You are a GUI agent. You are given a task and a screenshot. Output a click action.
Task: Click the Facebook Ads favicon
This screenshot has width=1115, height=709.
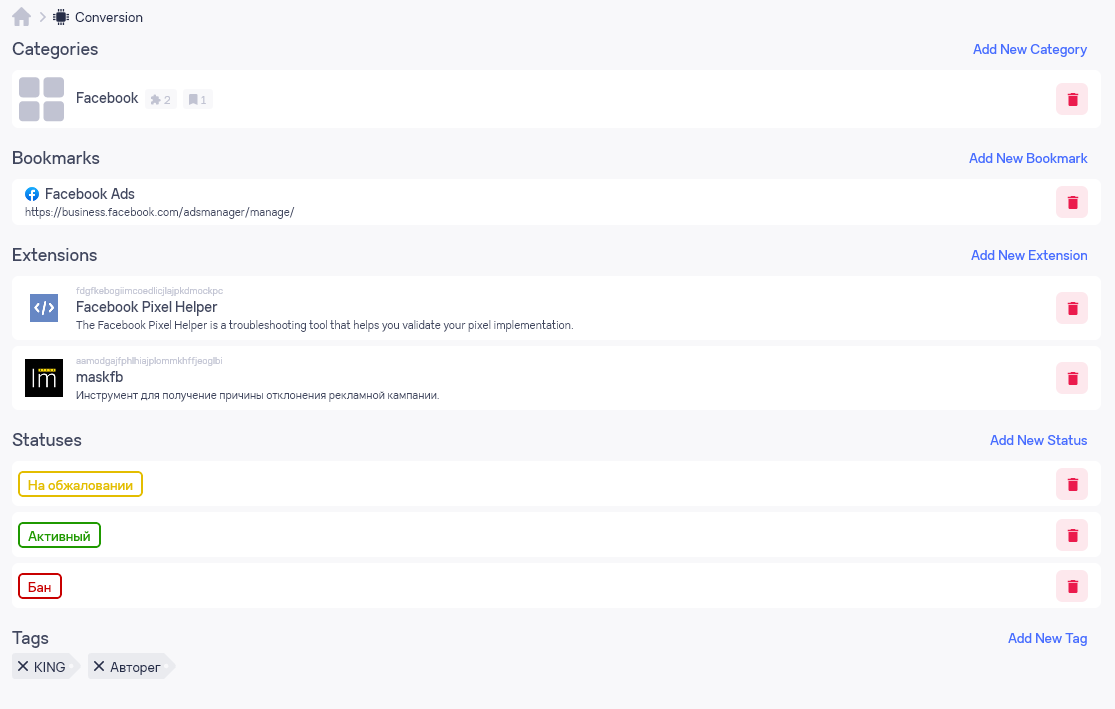[32, 194]
